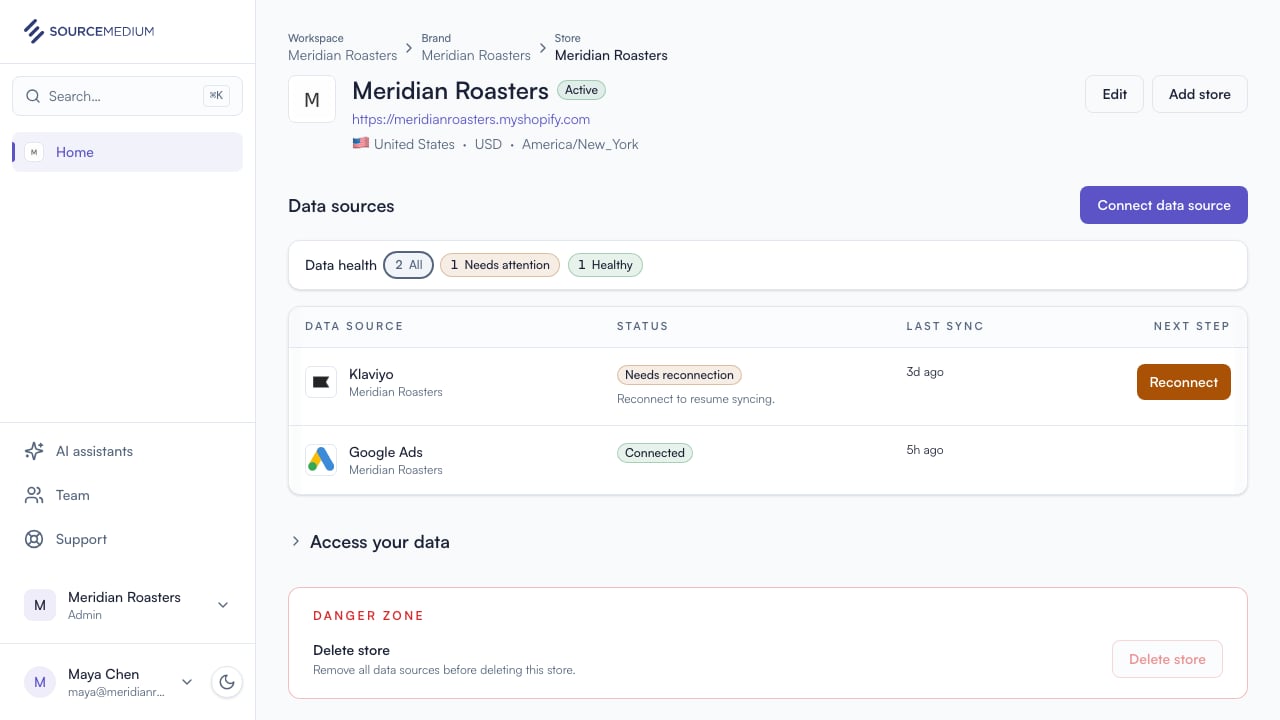Click the STATUS column header
Image resolution: width=1280 pixels, height=720 pixels.
(x=642, y=326)
